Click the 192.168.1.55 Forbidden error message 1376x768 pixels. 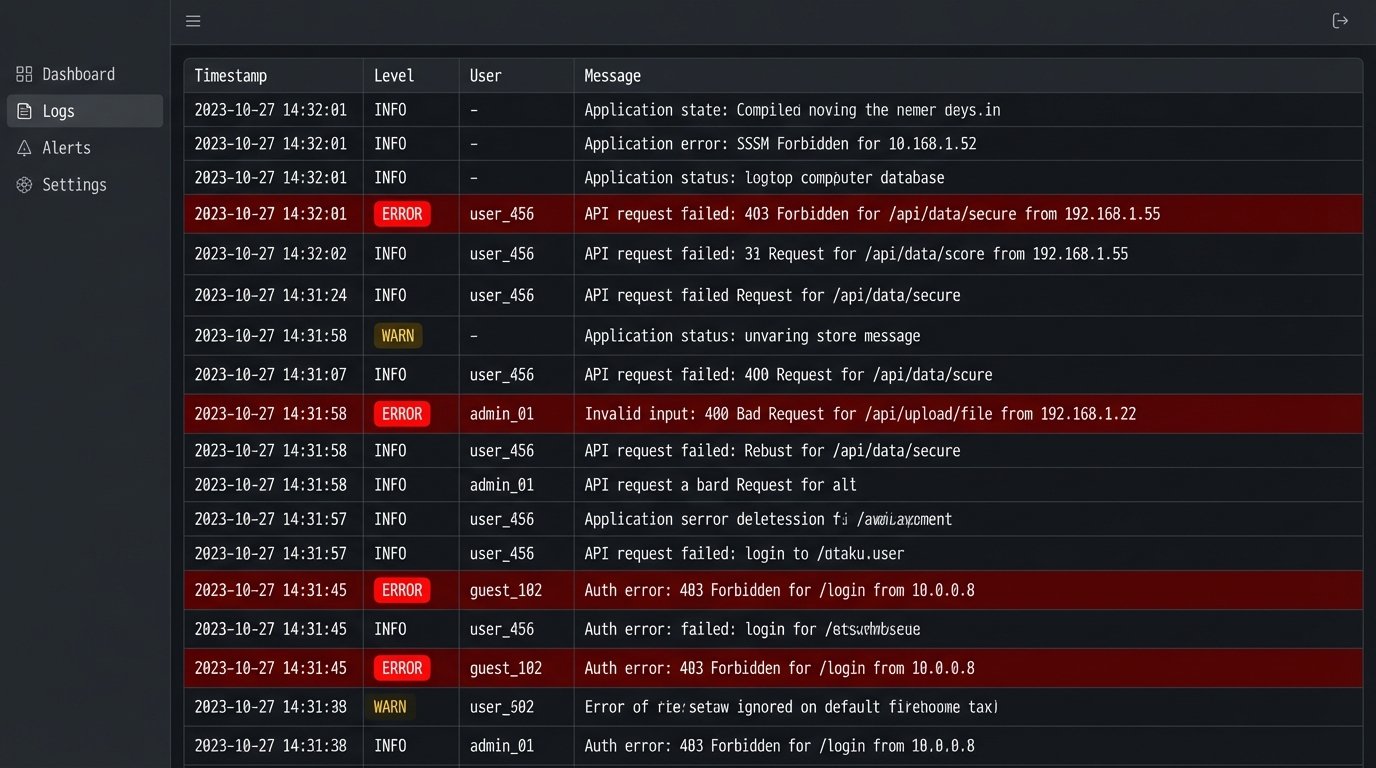[872, 214]
